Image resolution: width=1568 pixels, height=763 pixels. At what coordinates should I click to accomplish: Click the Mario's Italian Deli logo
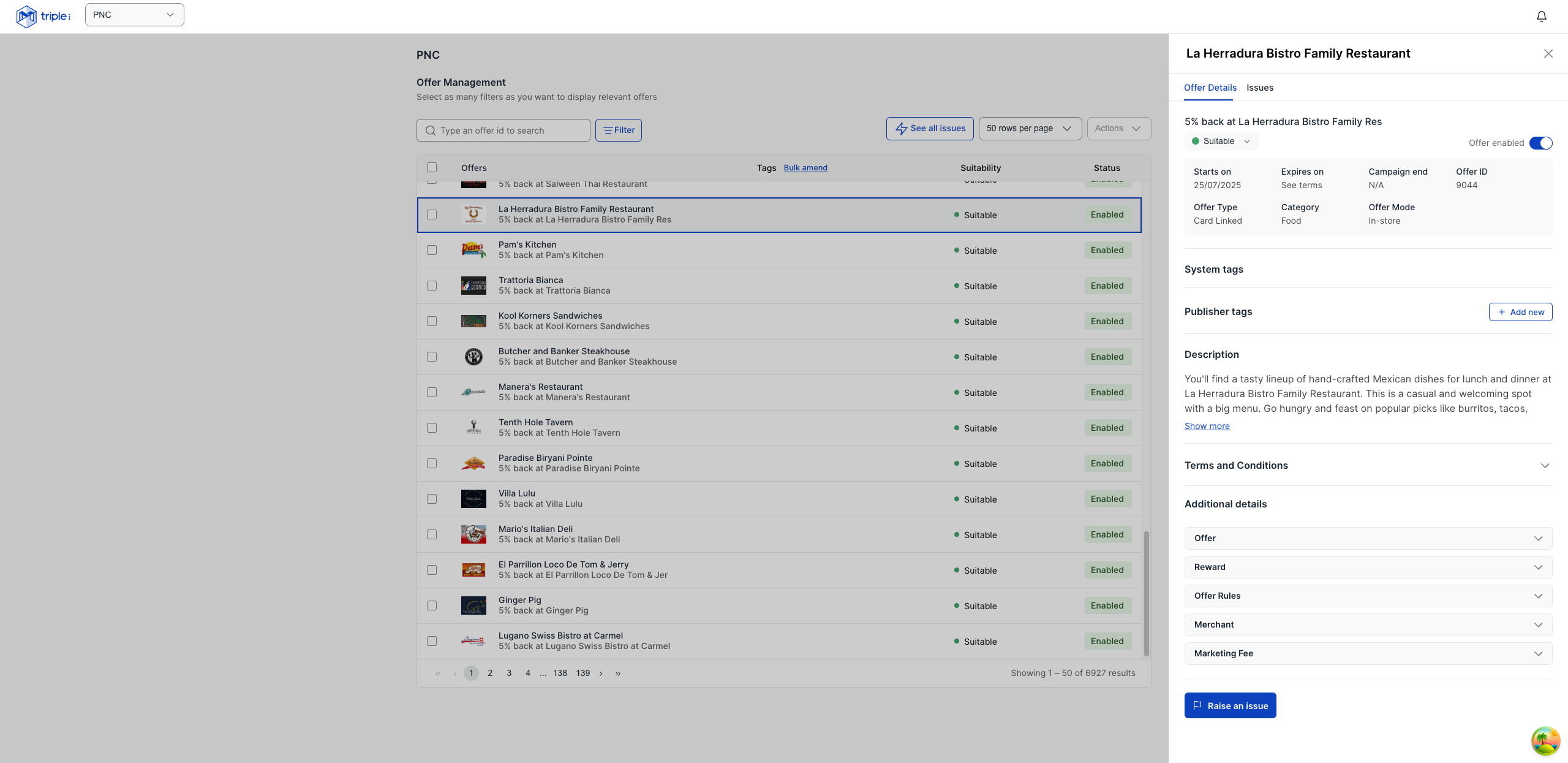tap(473, 534)
